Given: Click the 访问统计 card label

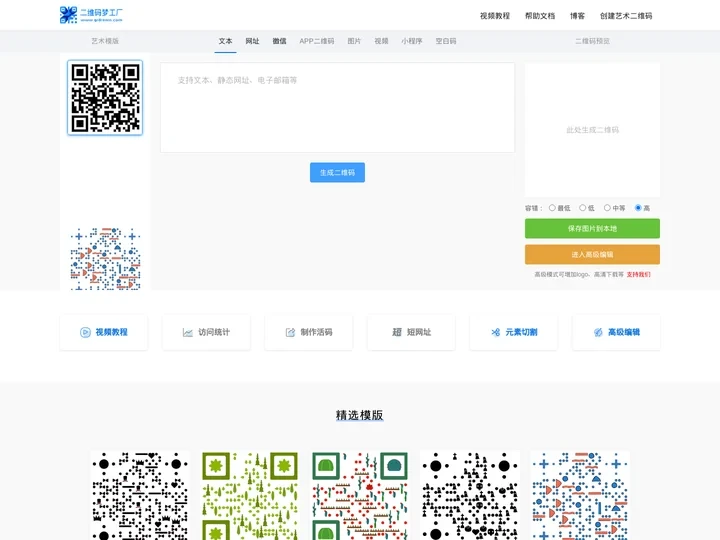Looking at the screenshot, I should (x=214, y=332).
